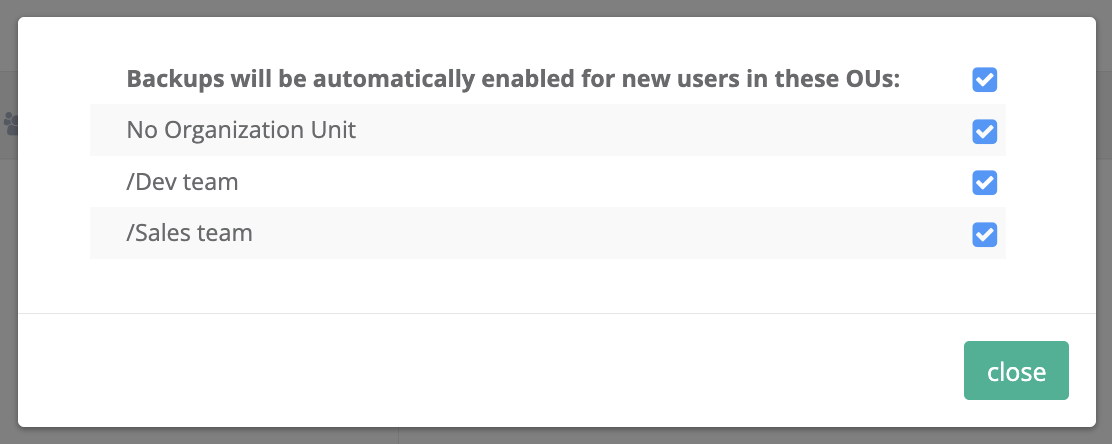Click blank middle of the /Dev team row

[x=600, y=182]
